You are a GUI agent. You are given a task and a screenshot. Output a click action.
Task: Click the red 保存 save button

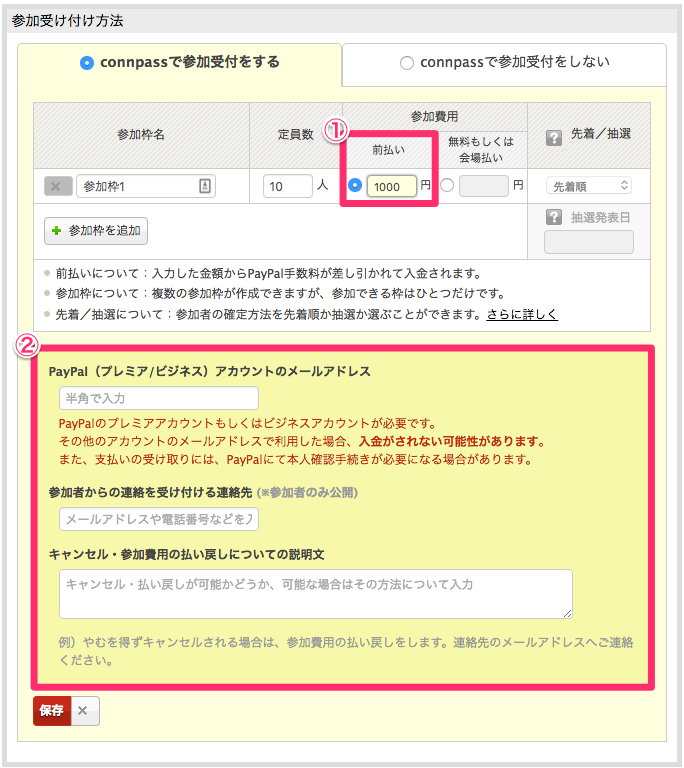(x=52, y=711)
